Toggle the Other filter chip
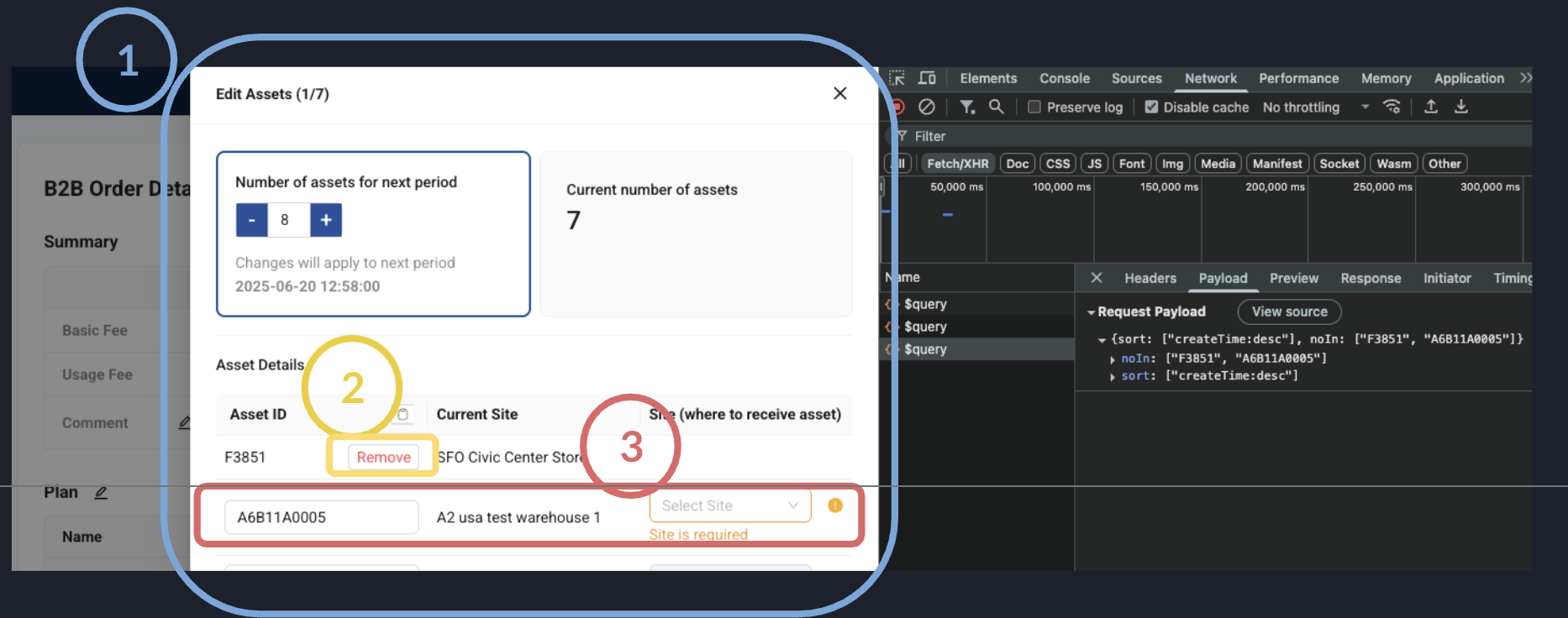This screenshot has height=618, width=1568. [x=1444, y=164]
